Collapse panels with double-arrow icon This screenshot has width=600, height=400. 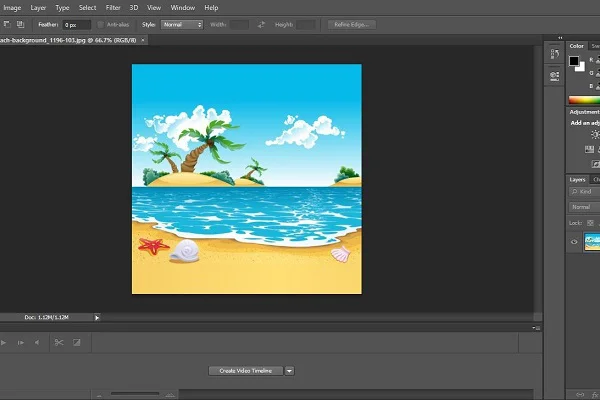pos(560,38)
